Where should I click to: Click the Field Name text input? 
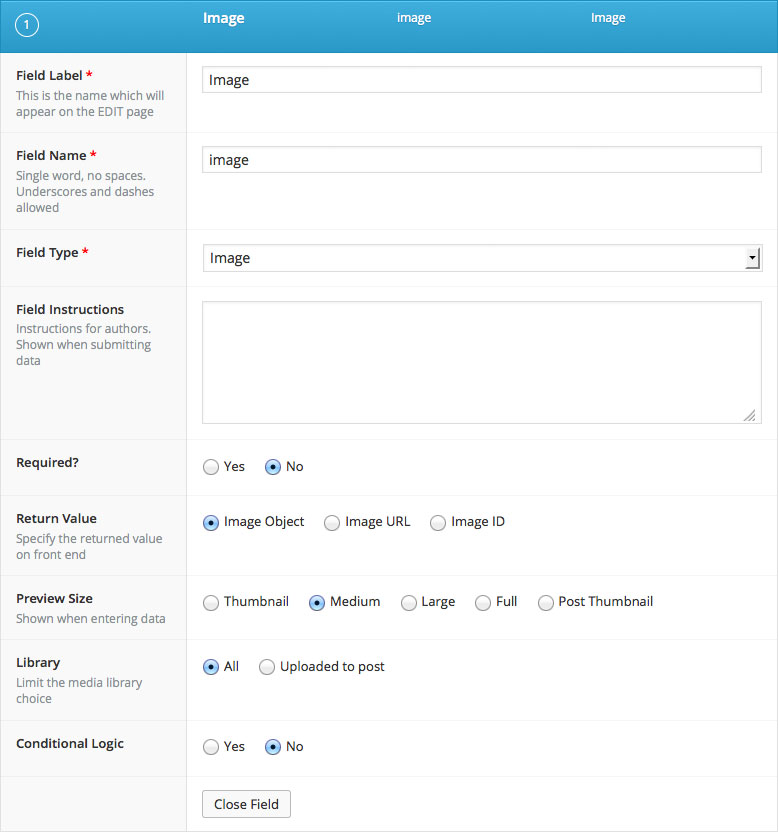click(482, 160)
